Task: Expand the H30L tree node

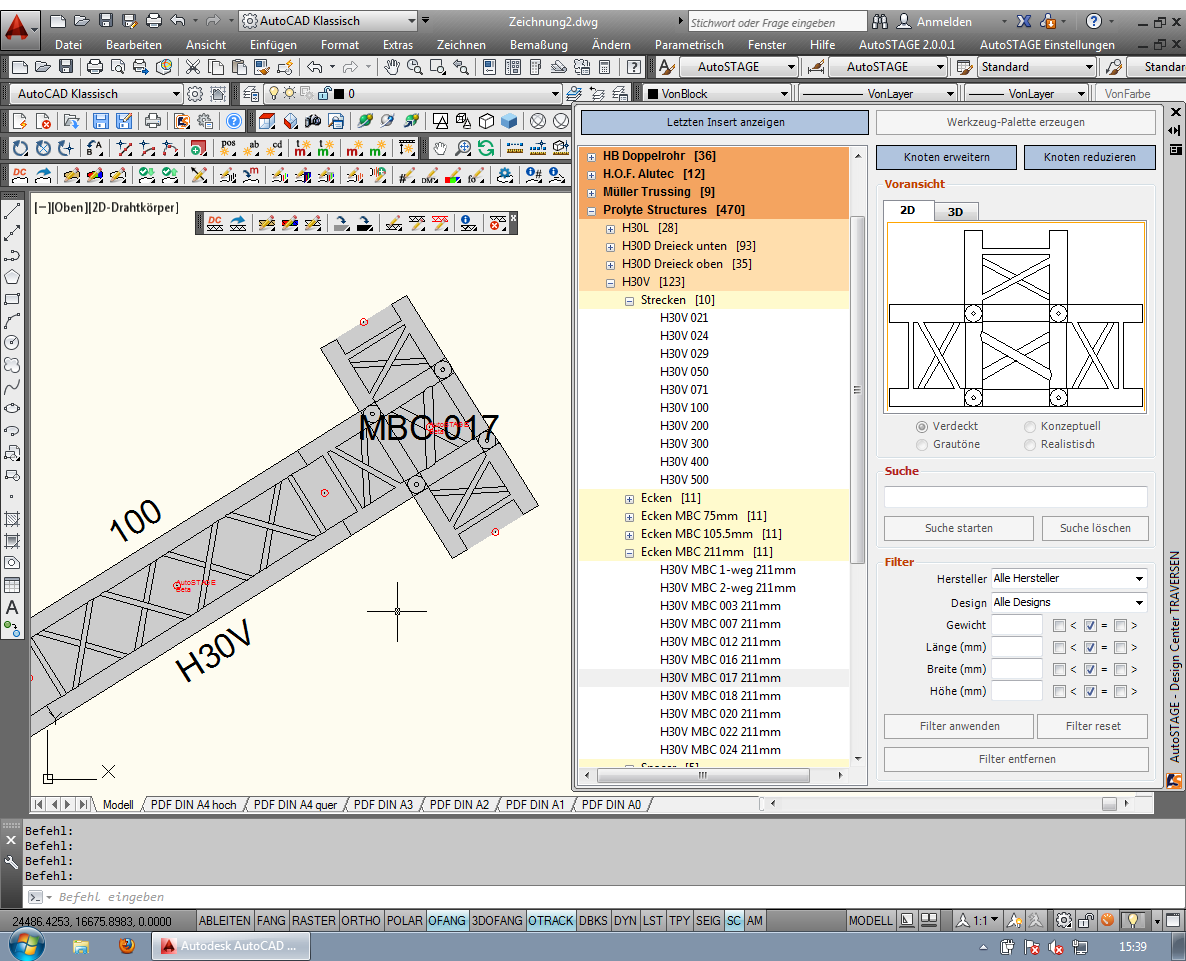Action: 611,229
